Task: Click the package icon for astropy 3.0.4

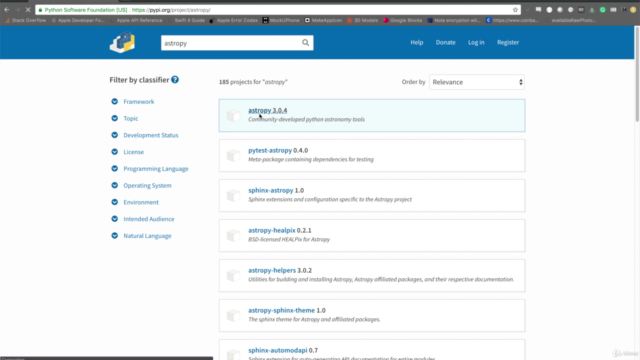Action: tap(233, 116)
